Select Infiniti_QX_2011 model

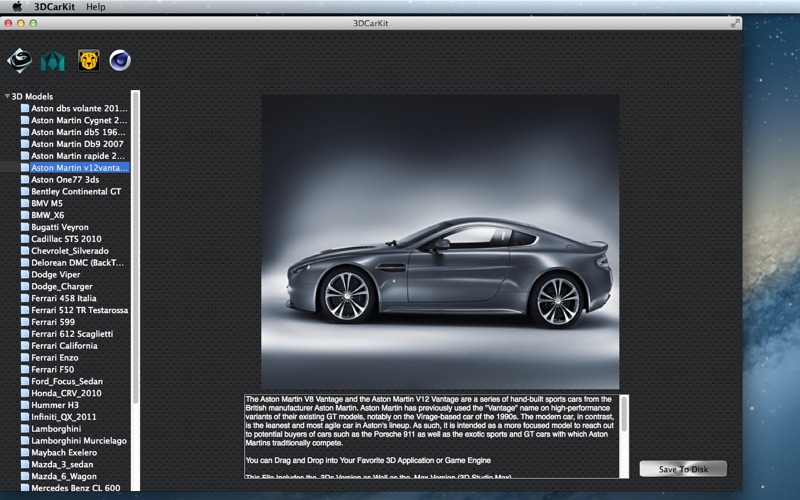tap(64, 417)
